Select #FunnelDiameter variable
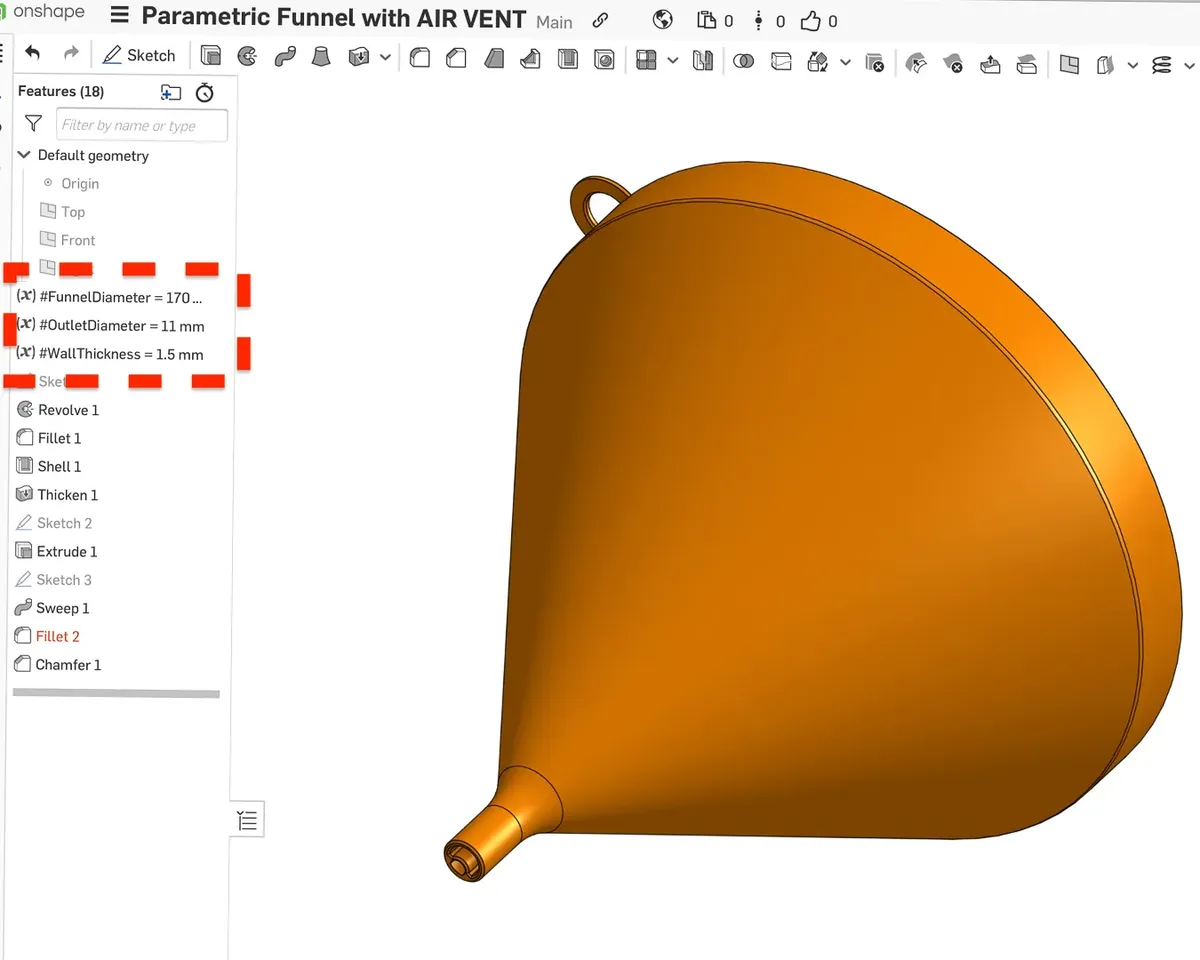 click(x=110, y=298)
